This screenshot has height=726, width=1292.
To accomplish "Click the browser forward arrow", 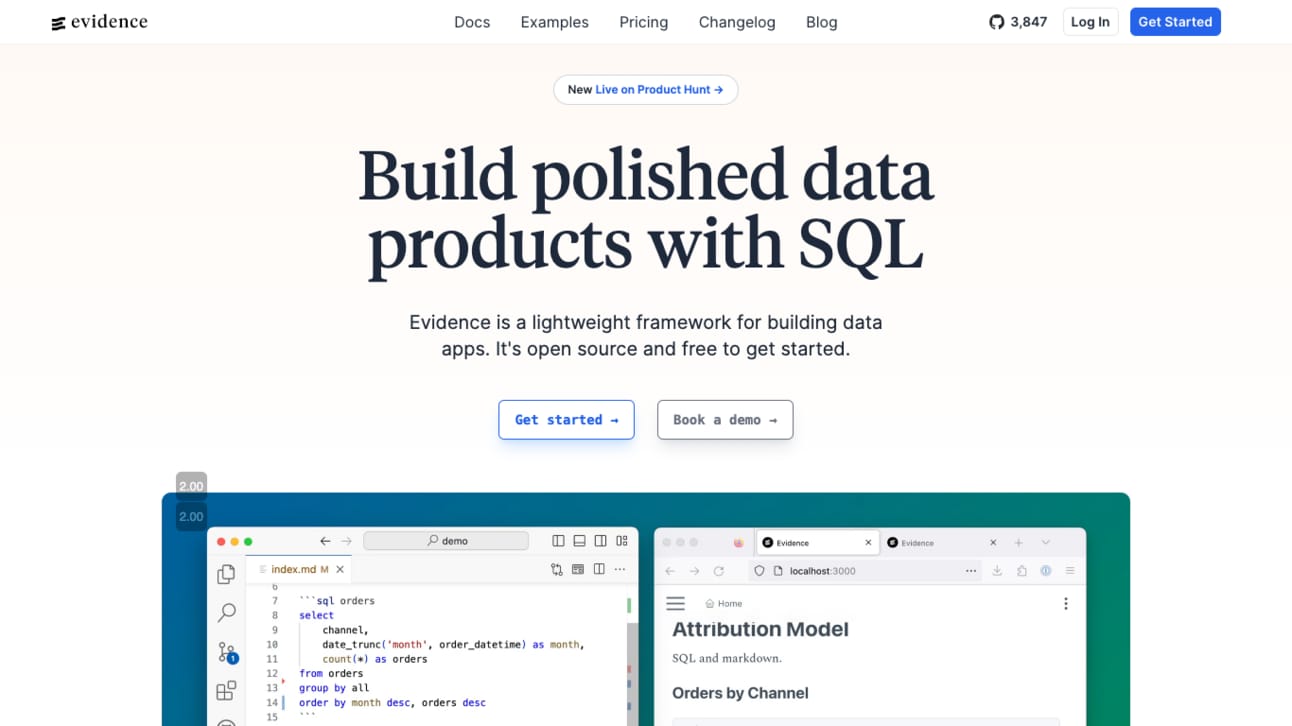I will tap(694, 571).
